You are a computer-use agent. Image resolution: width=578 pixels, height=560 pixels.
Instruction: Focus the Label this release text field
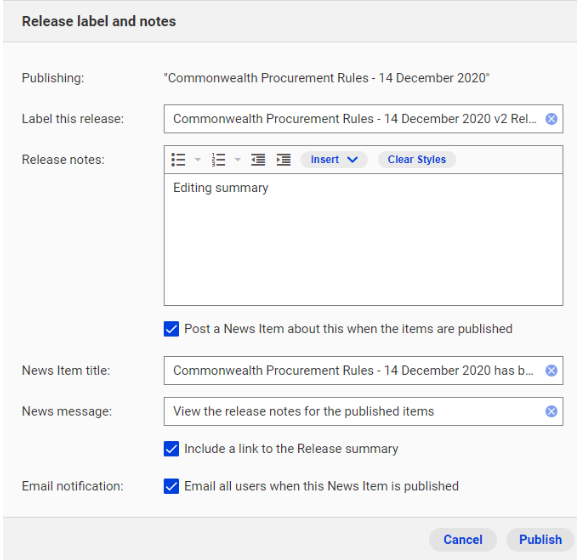(354, 119)
